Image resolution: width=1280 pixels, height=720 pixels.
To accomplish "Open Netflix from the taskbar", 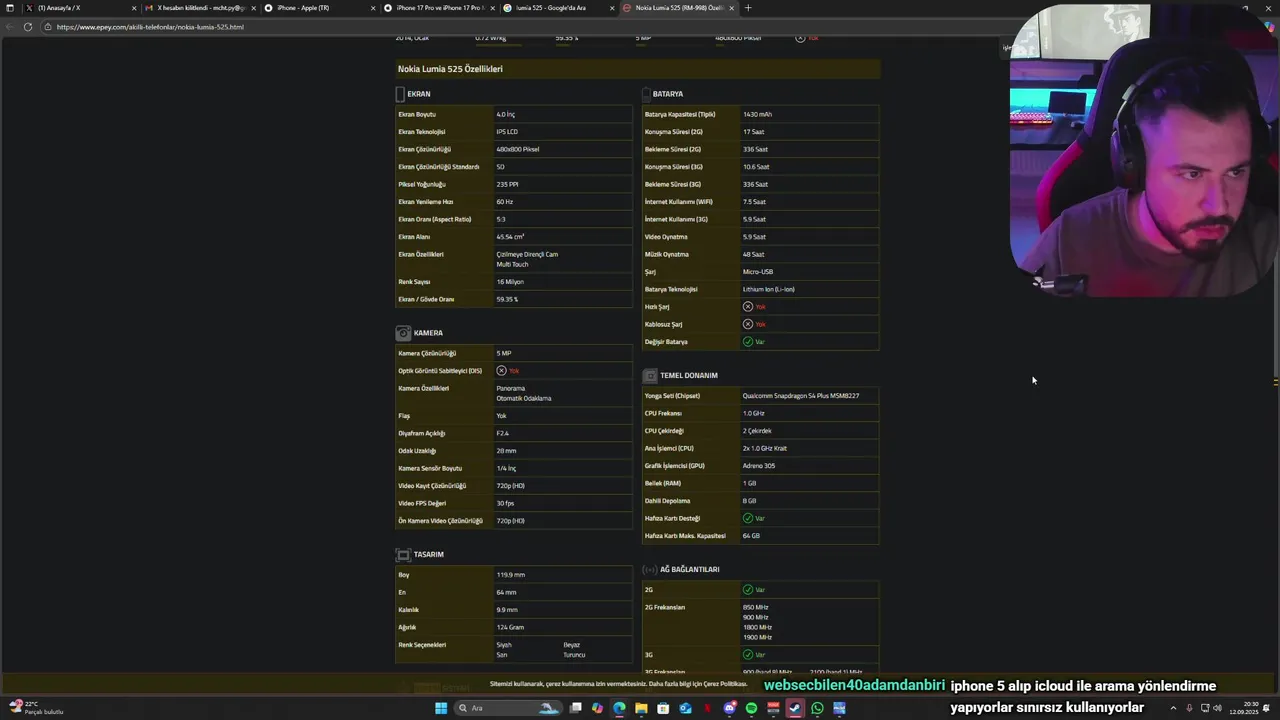I will pos(707,708).
